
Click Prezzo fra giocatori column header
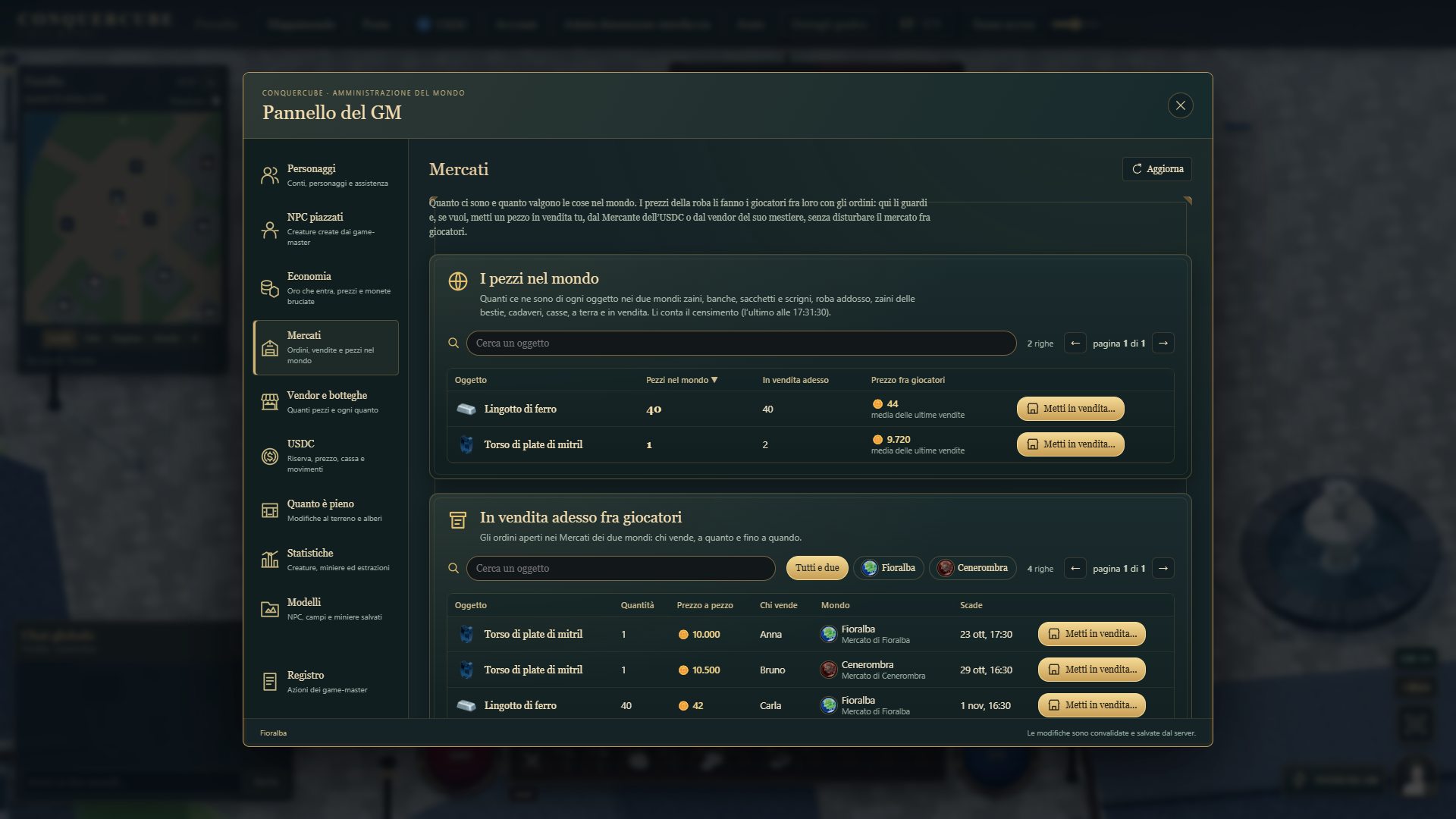[908, 380]
